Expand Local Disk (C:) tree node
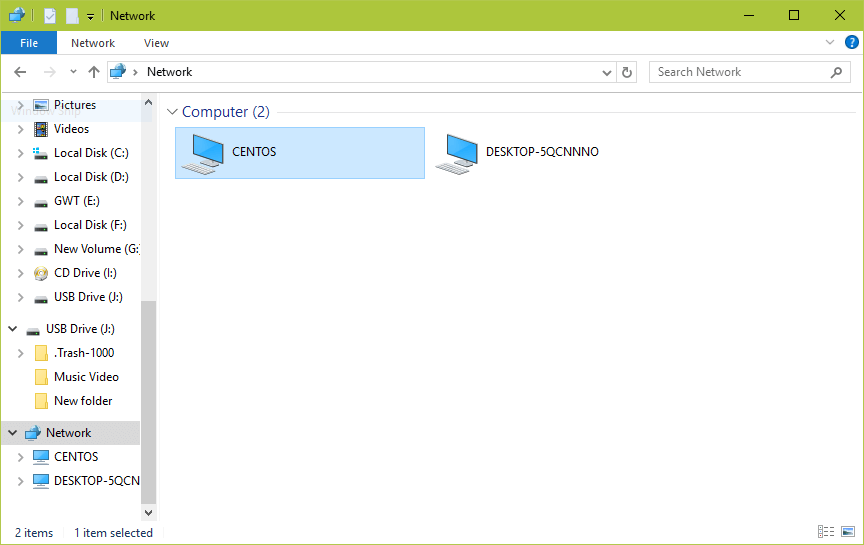The width and height of the screenshot is (864, 545). point(20,153)
